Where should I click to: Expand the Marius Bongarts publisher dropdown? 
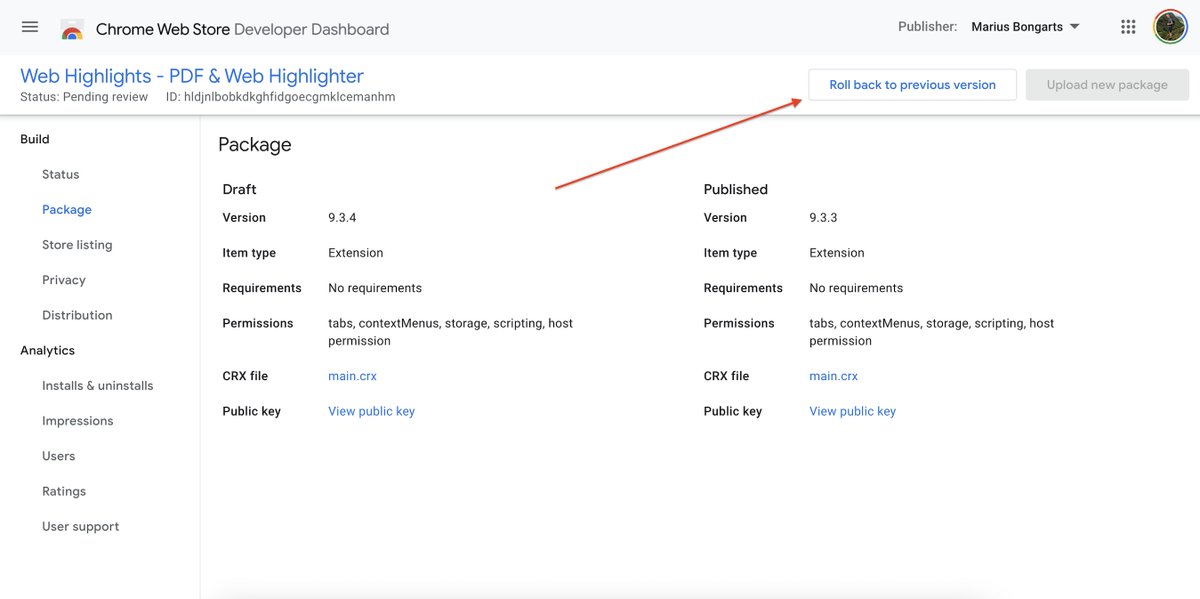(1025, 27)
